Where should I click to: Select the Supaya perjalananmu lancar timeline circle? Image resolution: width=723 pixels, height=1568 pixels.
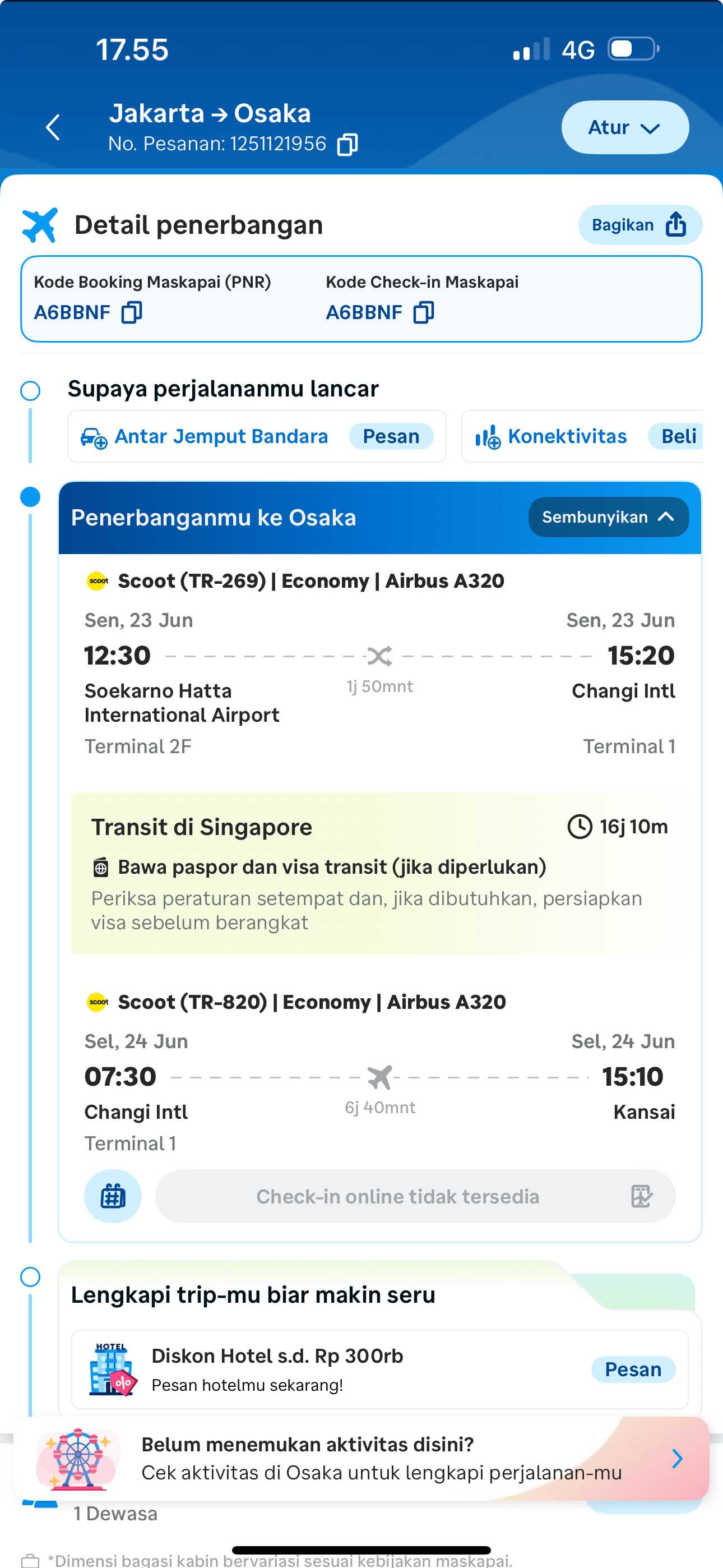point(30,391)
